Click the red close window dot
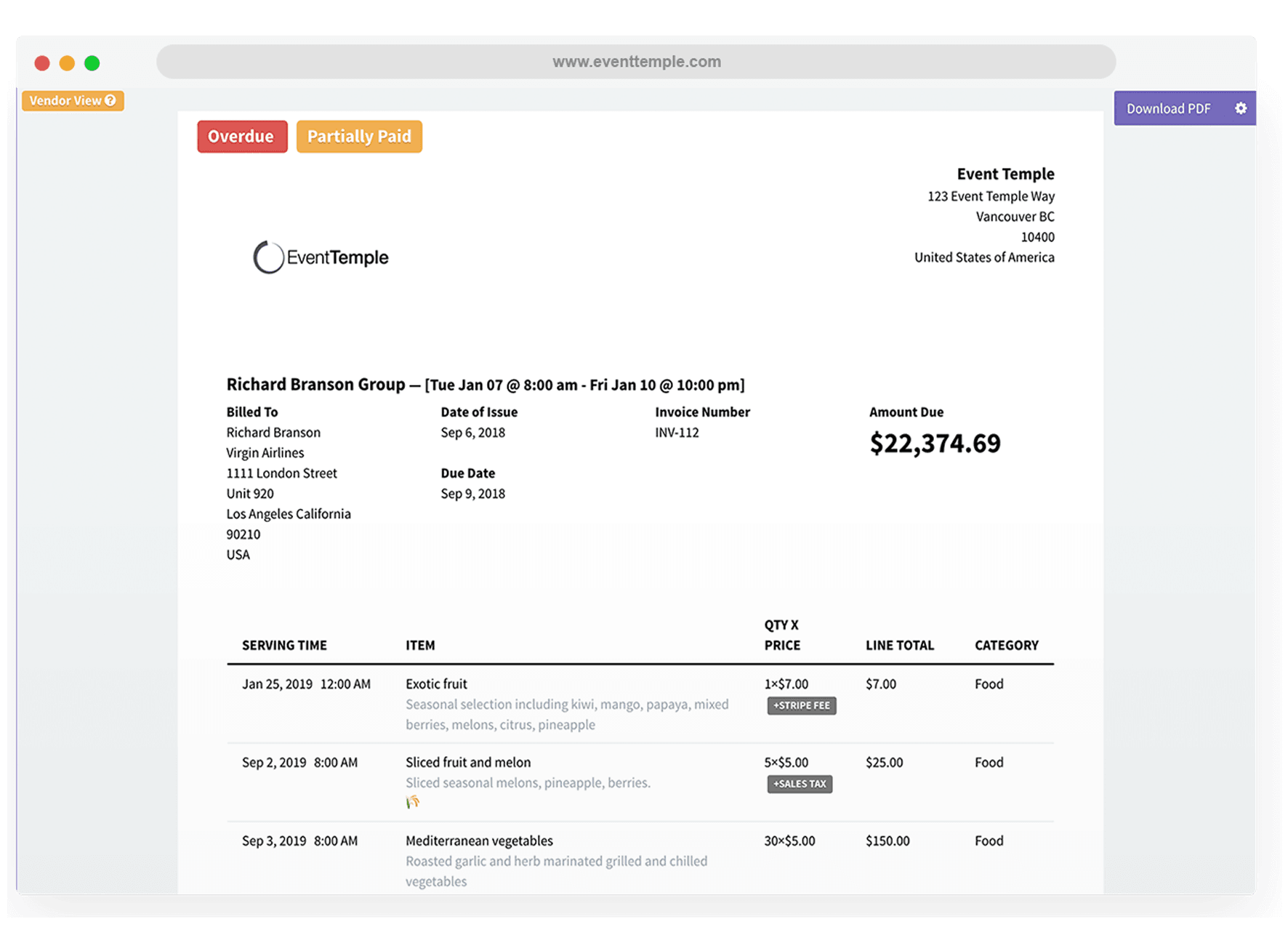 coord(42,63)
